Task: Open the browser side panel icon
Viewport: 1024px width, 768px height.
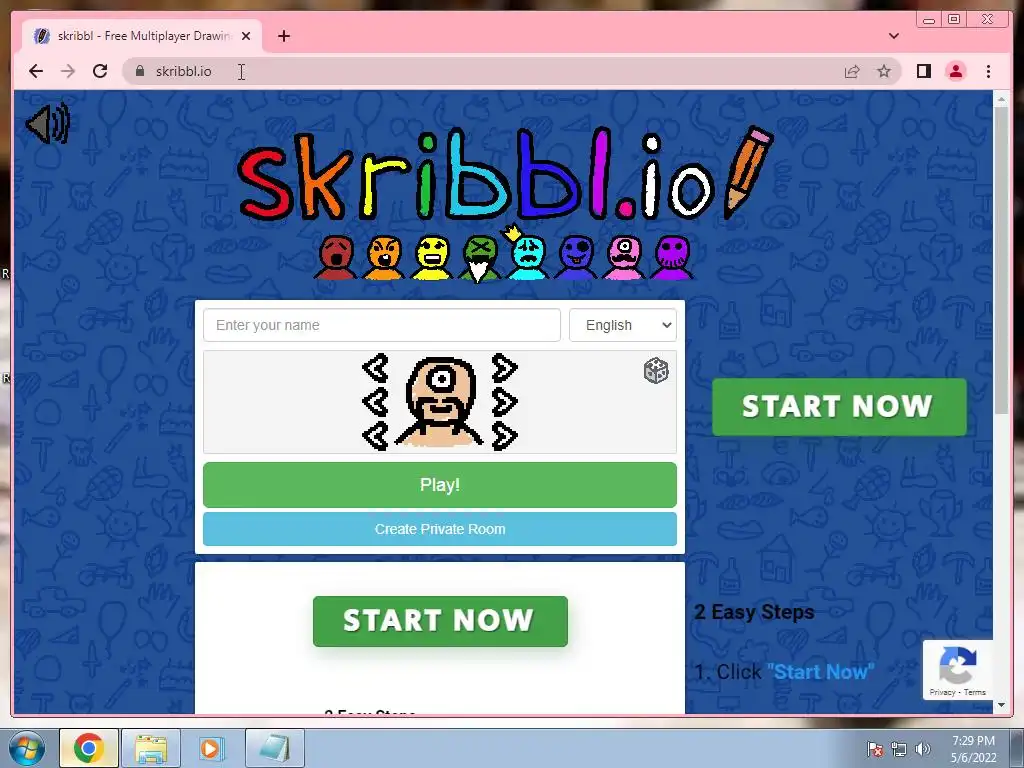Action: click(923, 71)
